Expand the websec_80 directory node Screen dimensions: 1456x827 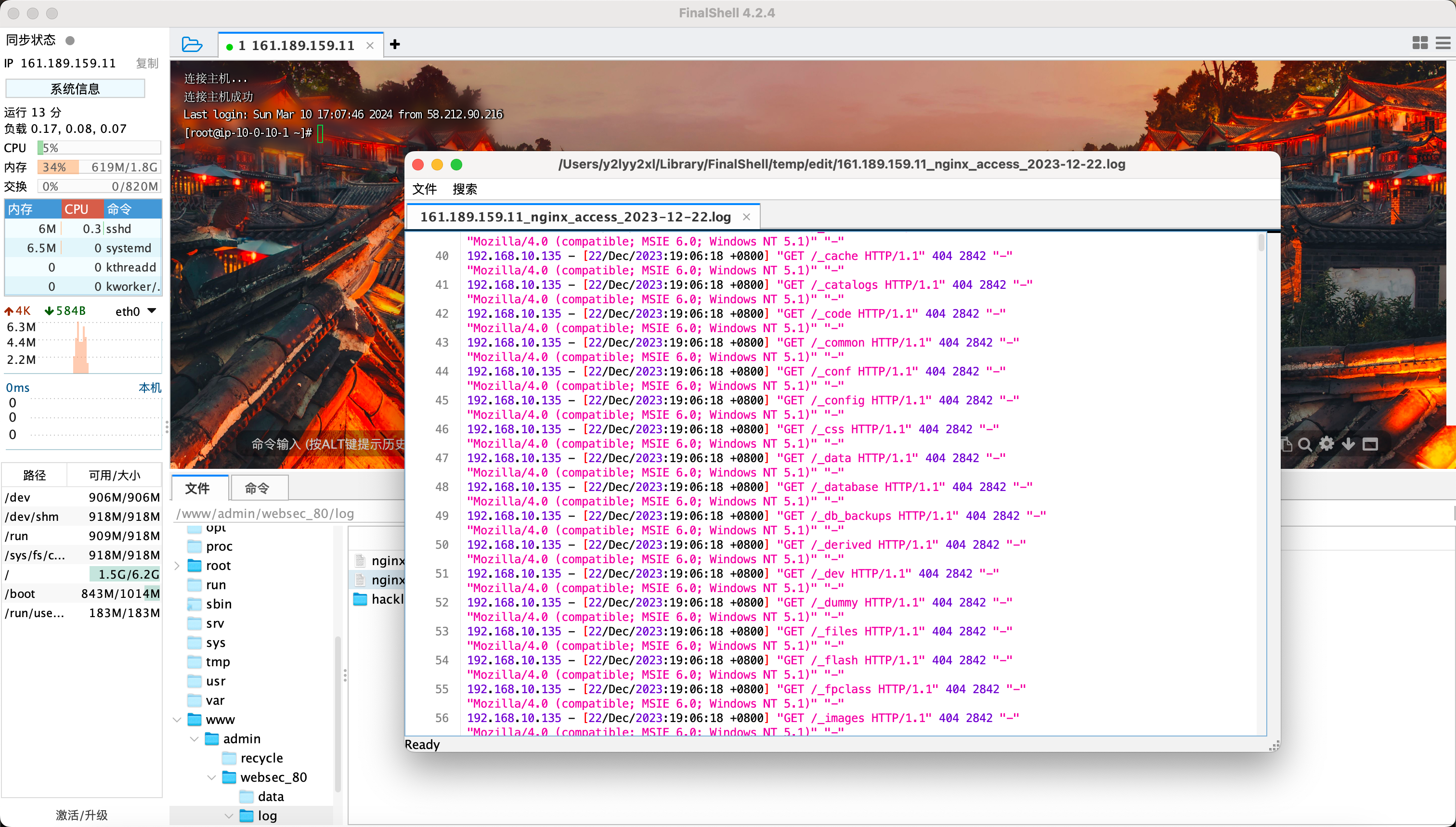point(214,777)
